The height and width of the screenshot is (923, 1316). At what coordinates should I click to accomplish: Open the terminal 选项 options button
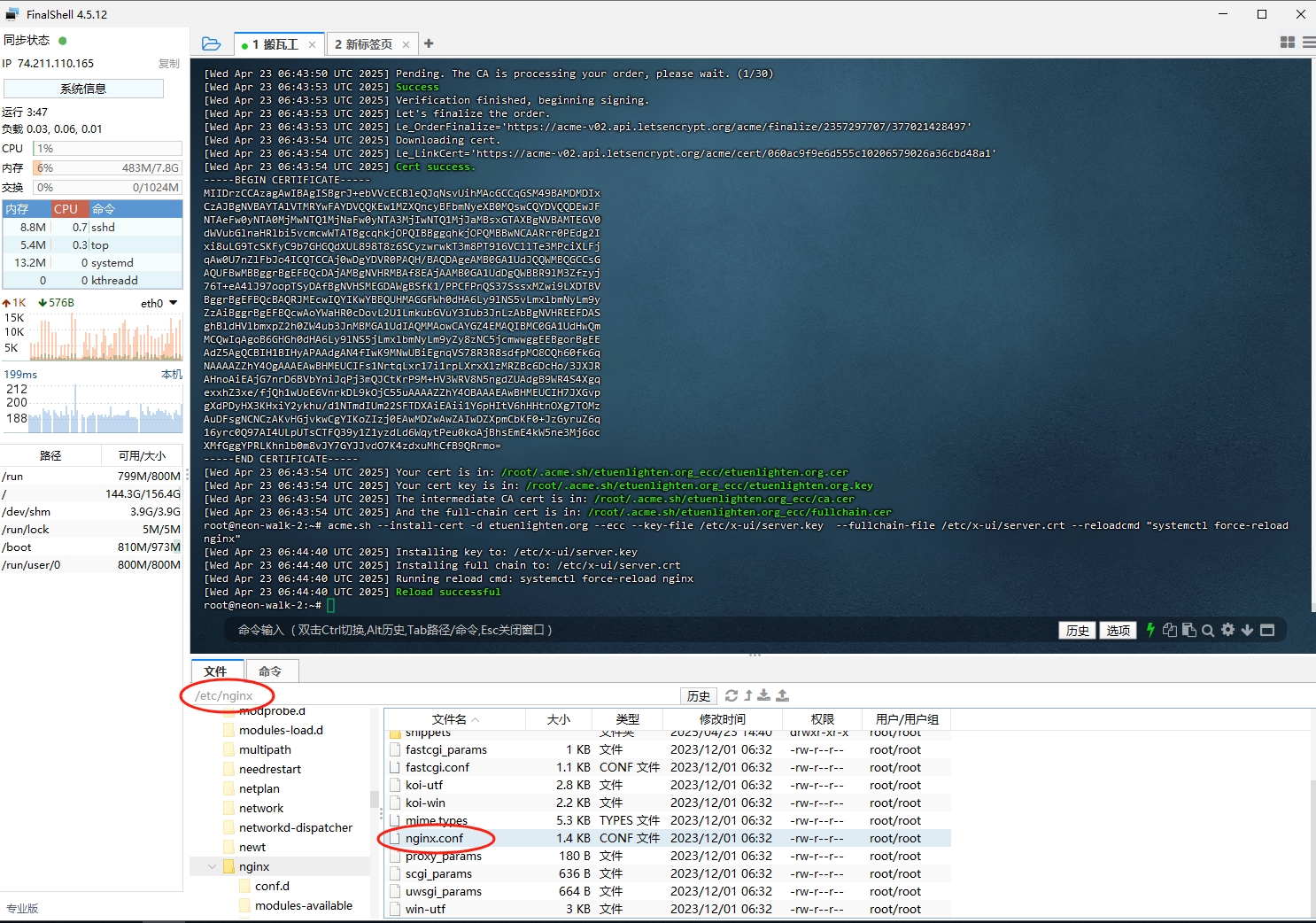tap(1119, 631)
